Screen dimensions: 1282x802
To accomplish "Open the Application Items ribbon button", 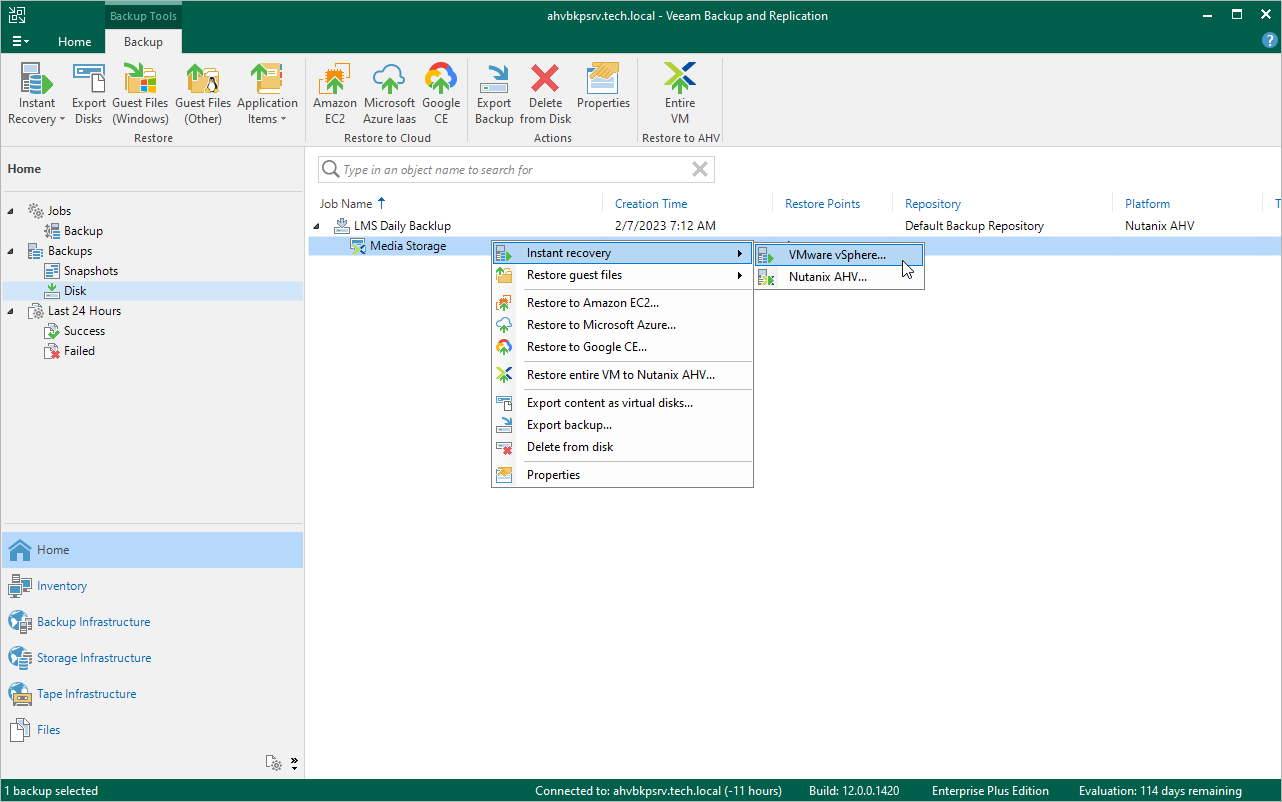I will click(267, 94).
